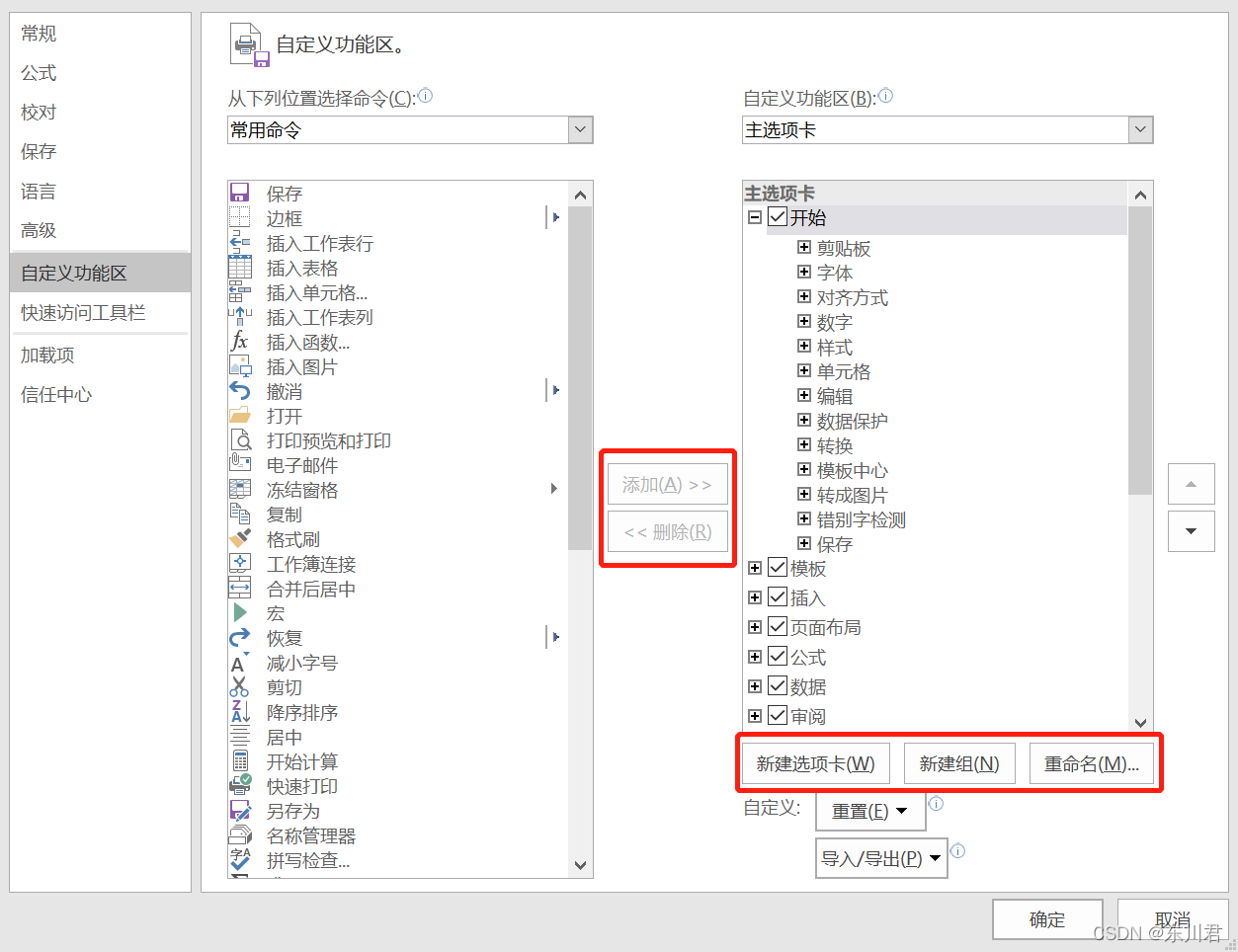The image size is (1238, 952).
Task: Uncheck the 审阅 tab checkbox
Action: (778, 716)
